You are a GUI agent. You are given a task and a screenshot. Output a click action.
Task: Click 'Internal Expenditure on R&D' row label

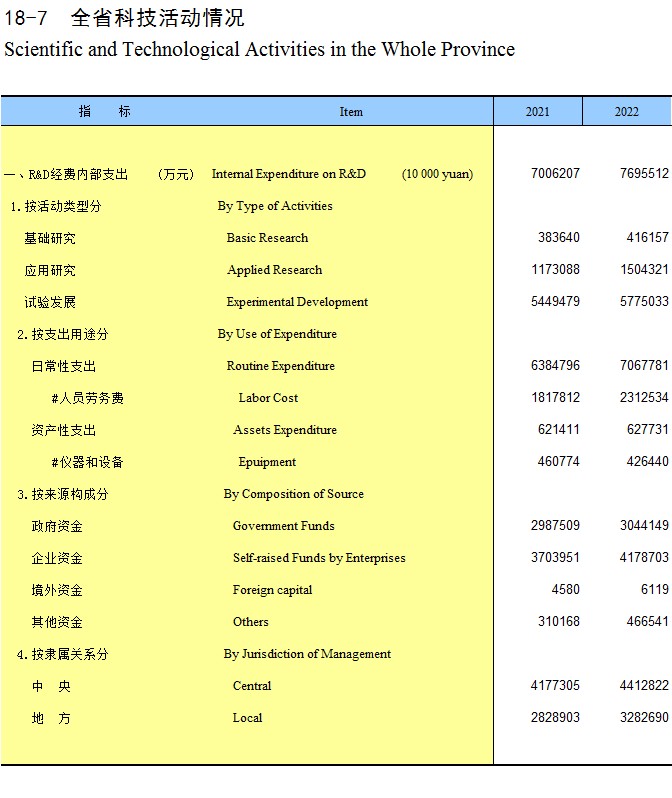pyautogui.click(x=289, y=174)
